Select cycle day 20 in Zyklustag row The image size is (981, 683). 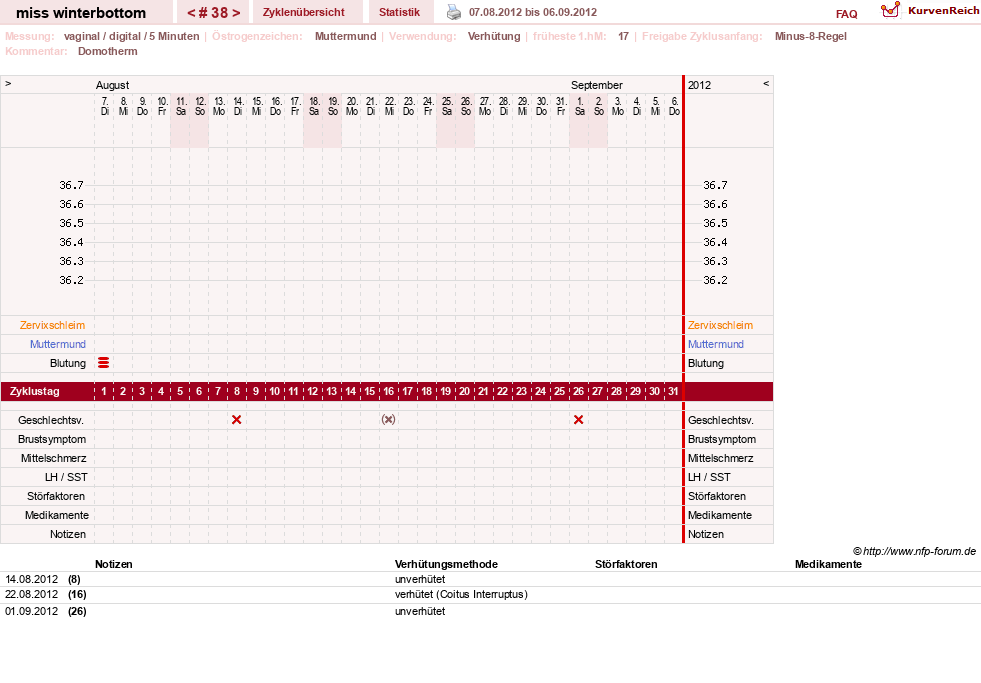tap(465, 392)
